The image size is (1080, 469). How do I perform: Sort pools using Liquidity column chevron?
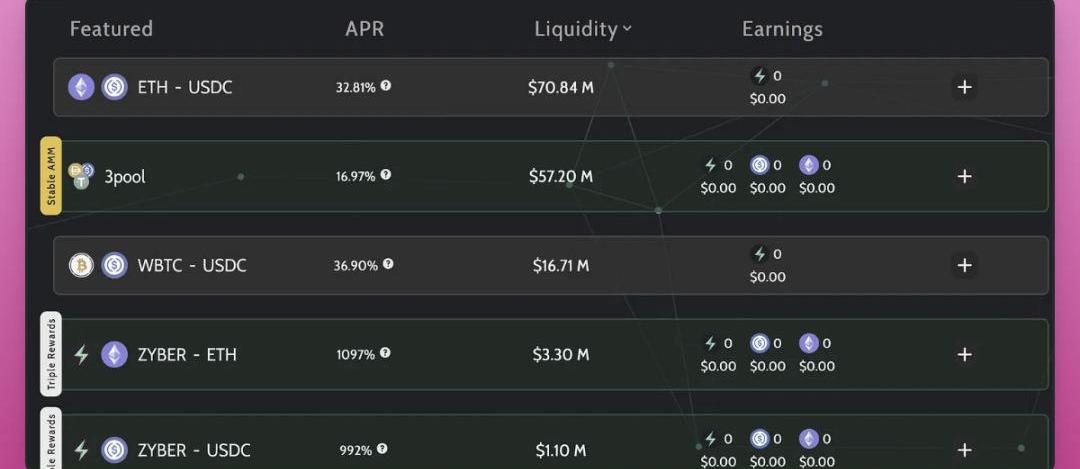[x=628, y=29]
